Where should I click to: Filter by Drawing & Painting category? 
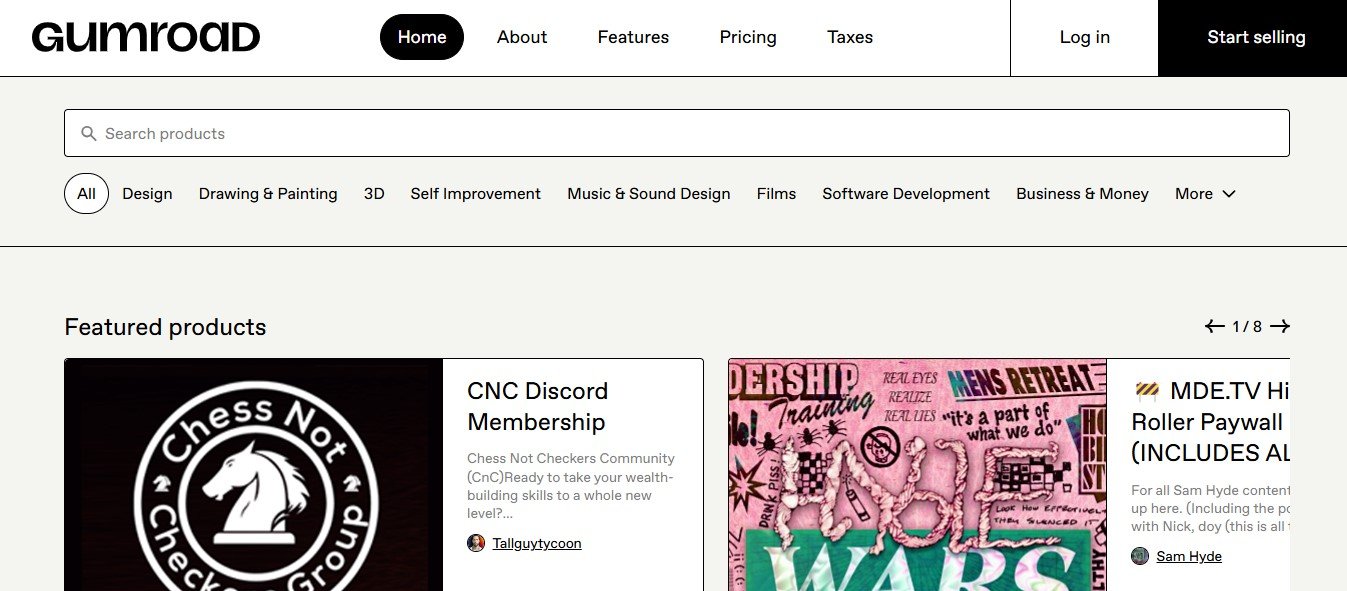(268, 194)
